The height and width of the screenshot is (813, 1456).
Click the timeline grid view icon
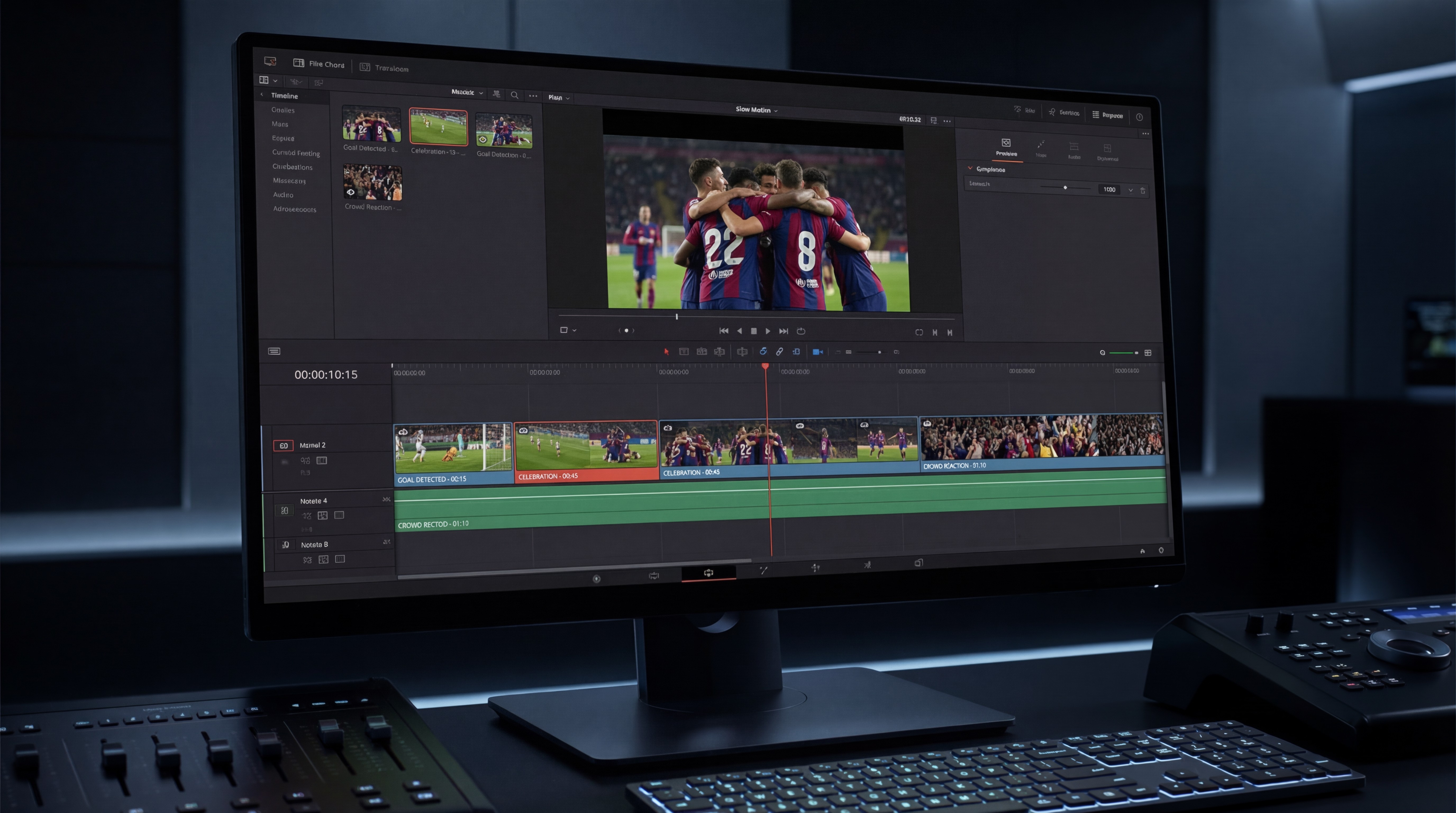click(1148, 353)
